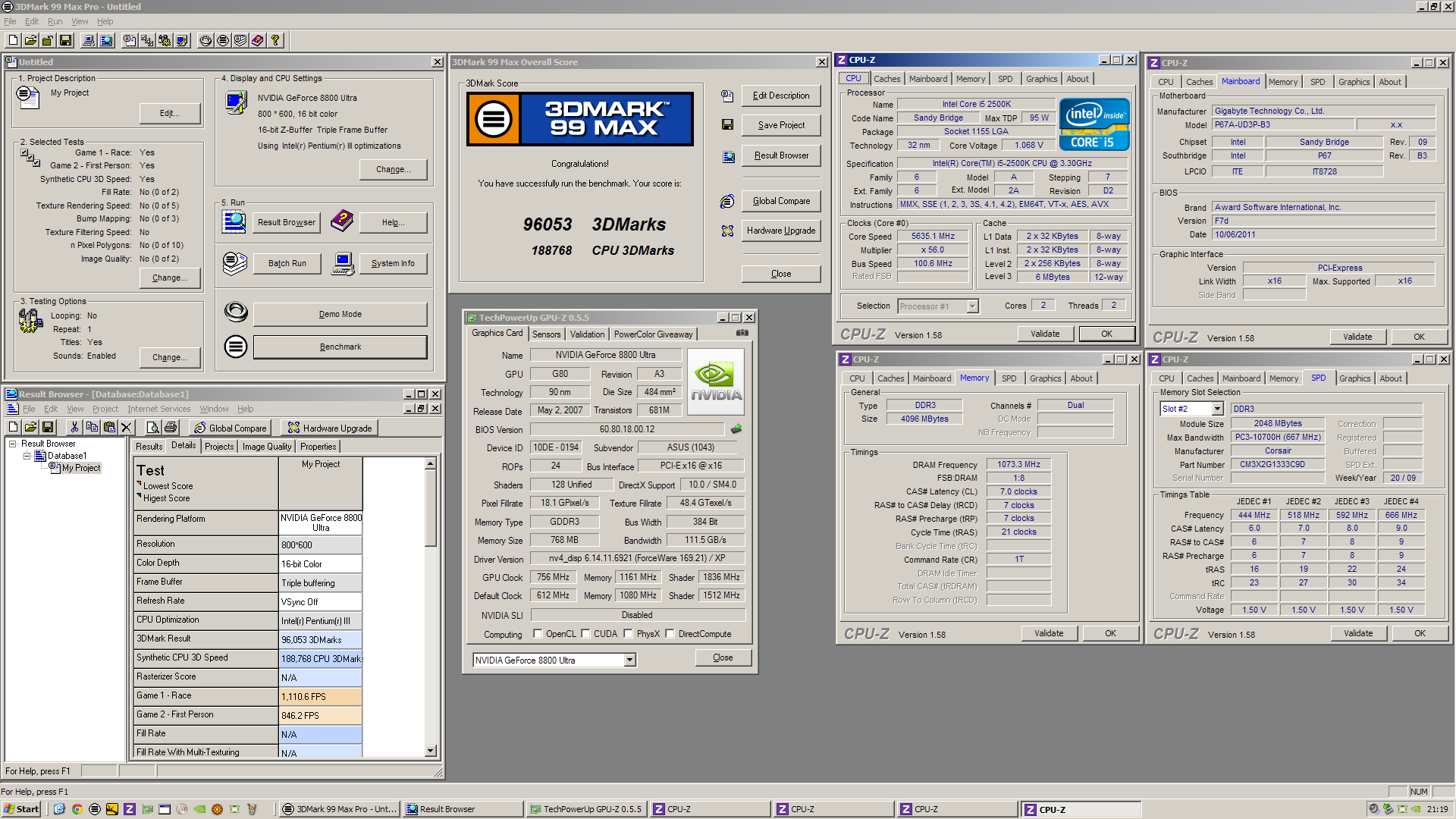Image resolution: width=1456 pixels, height=819 pixels.
Task: Click the Testing Options icon in 3DMark toolbar
Action: click(x=165, y=40)
